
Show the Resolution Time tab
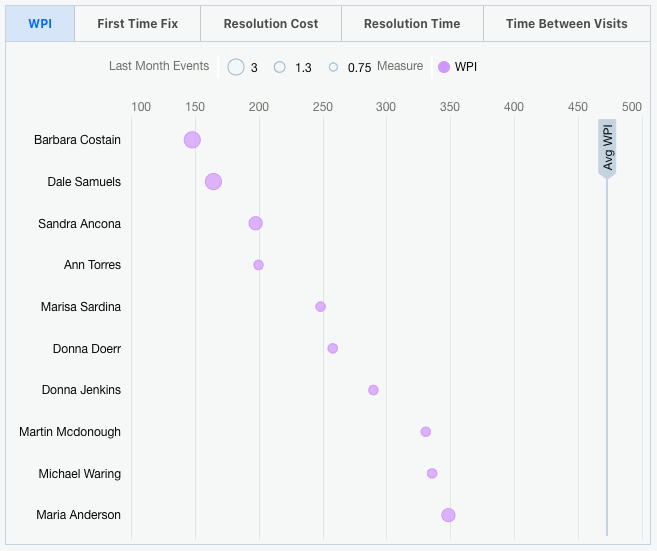coord(412,23)
